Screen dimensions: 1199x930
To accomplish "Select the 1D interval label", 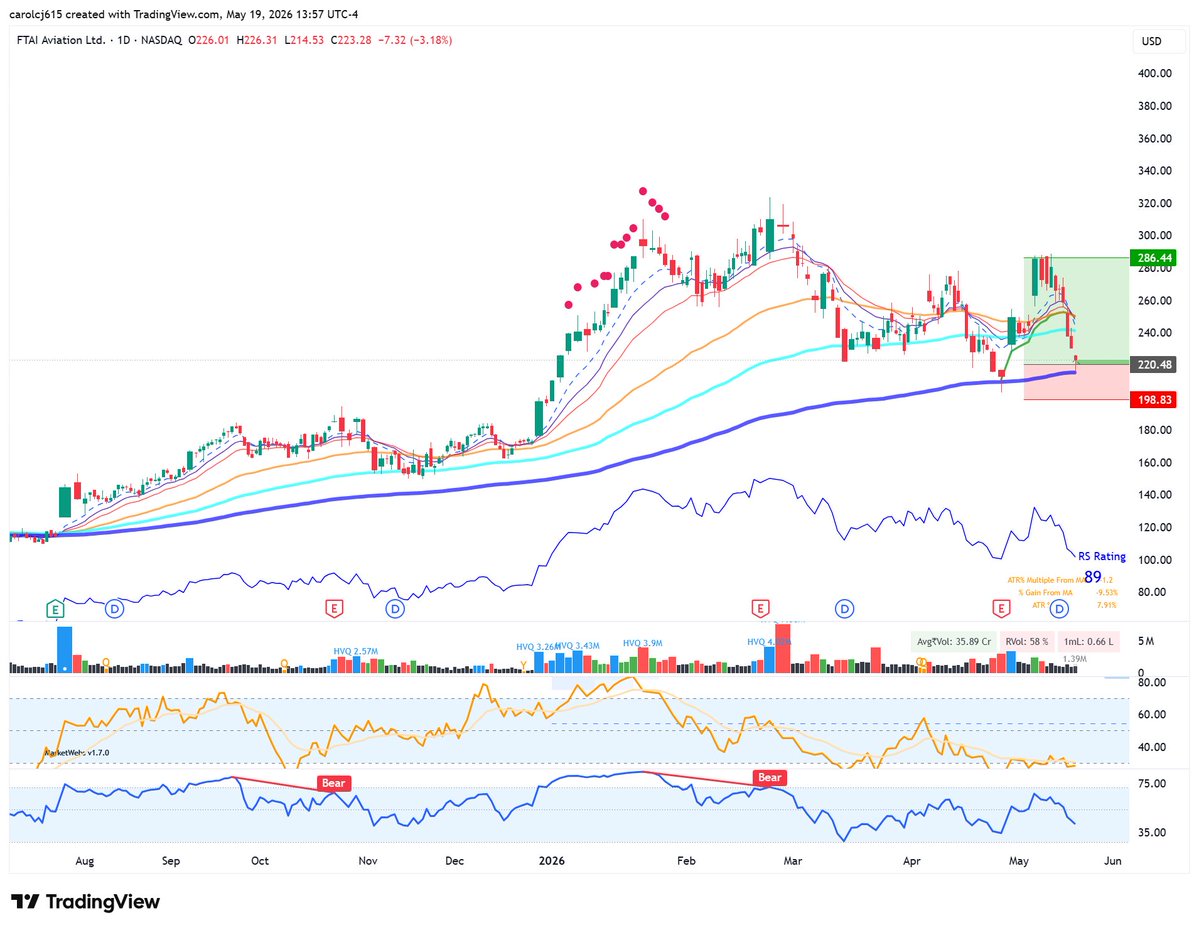I will click(124, 40).
